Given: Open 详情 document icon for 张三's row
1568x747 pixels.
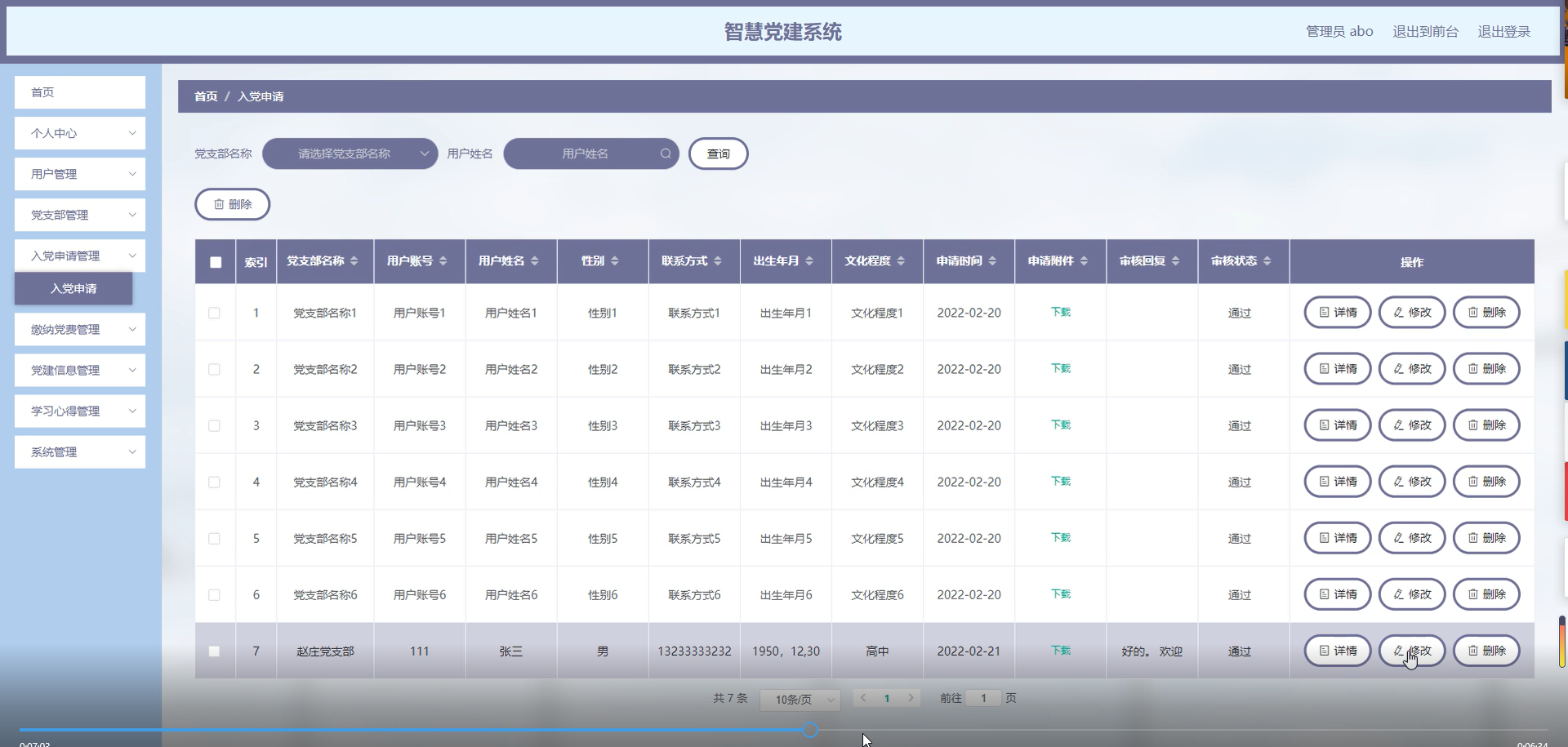Looking at the screenshot, I should [x=1323, y=651].
